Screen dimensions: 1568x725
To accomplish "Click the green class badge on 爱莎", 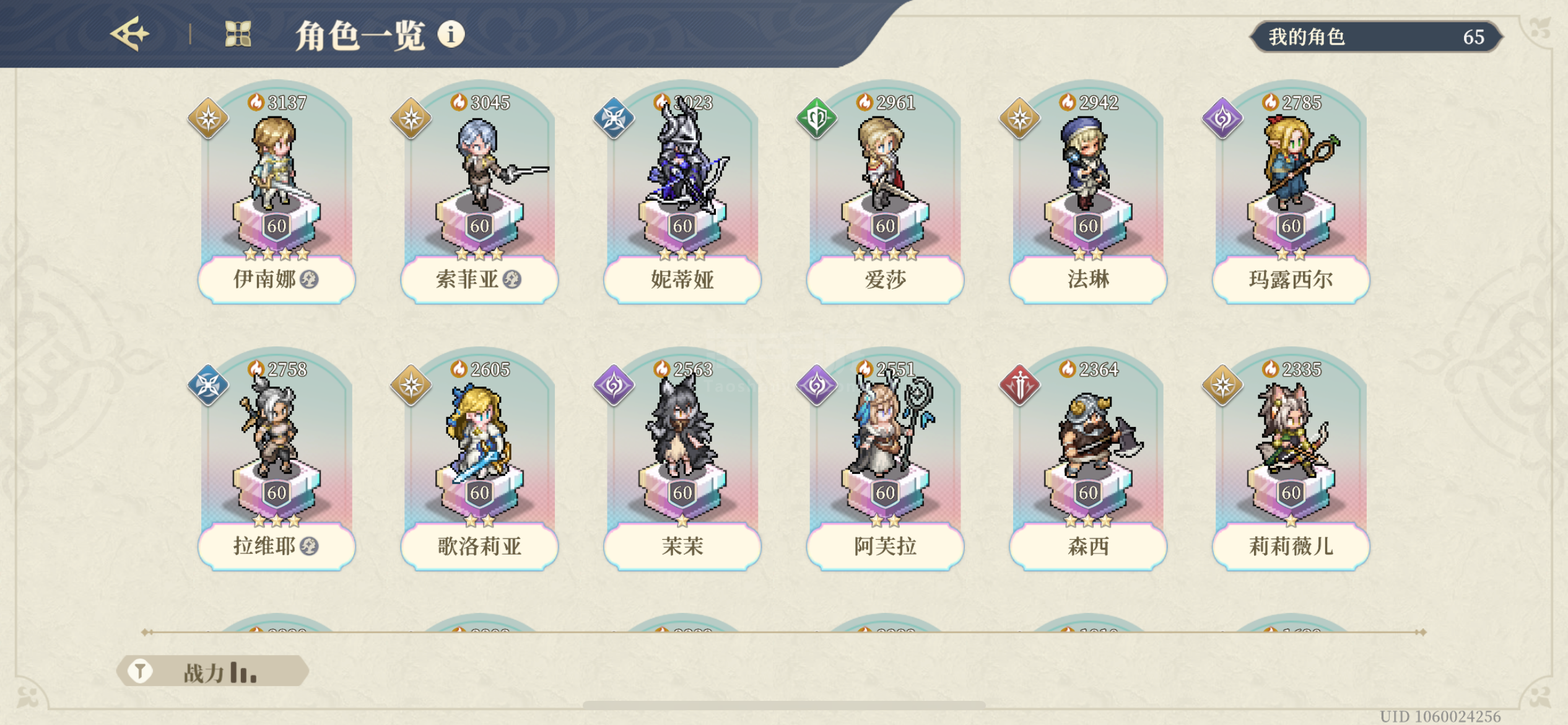I will [817, 118].
